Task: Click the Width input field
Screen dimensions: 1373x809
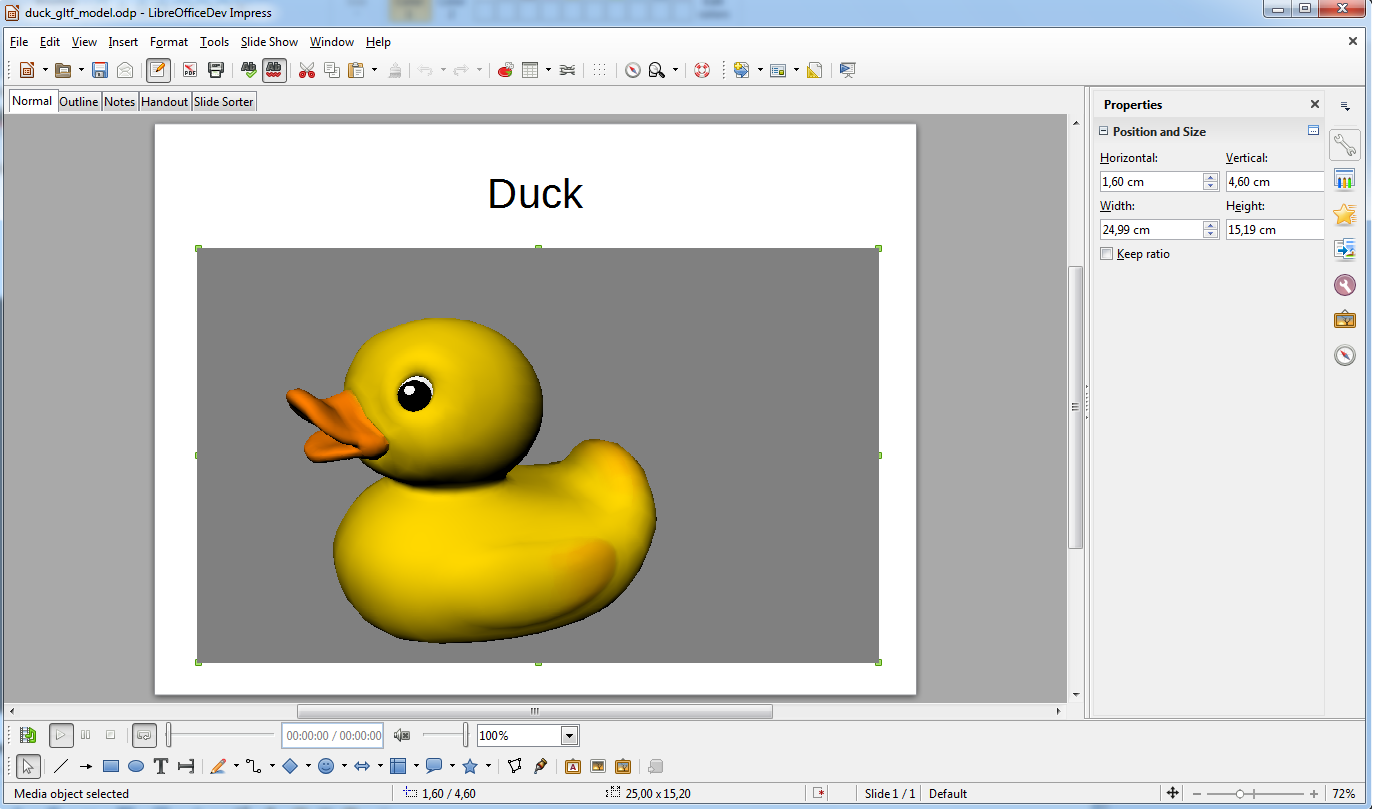Action: [x=1150, y=229]
